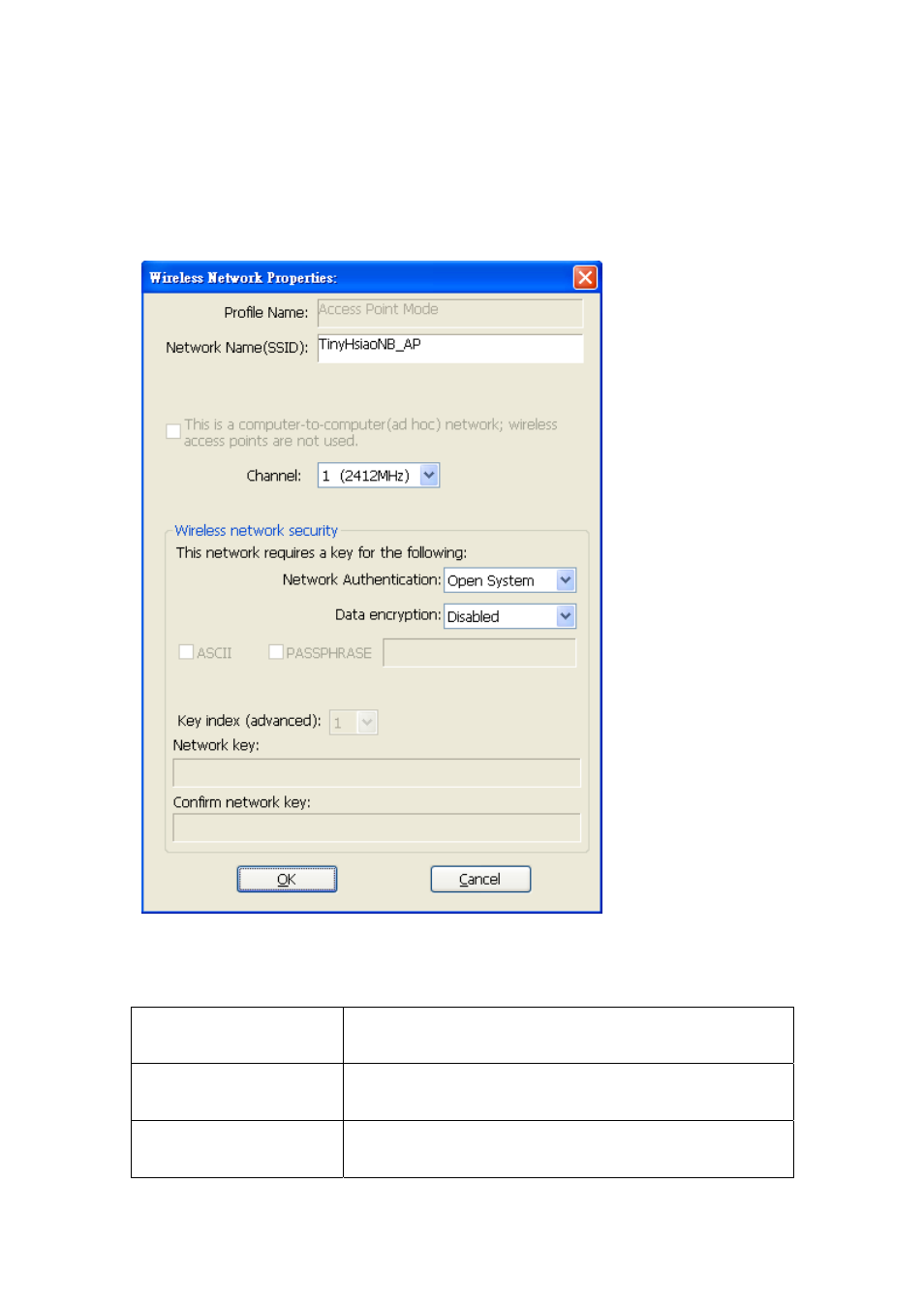Viewport: 924px width, 1308px height.
Task: Click the "Data encryption:" label
Action: pos(387,615)
